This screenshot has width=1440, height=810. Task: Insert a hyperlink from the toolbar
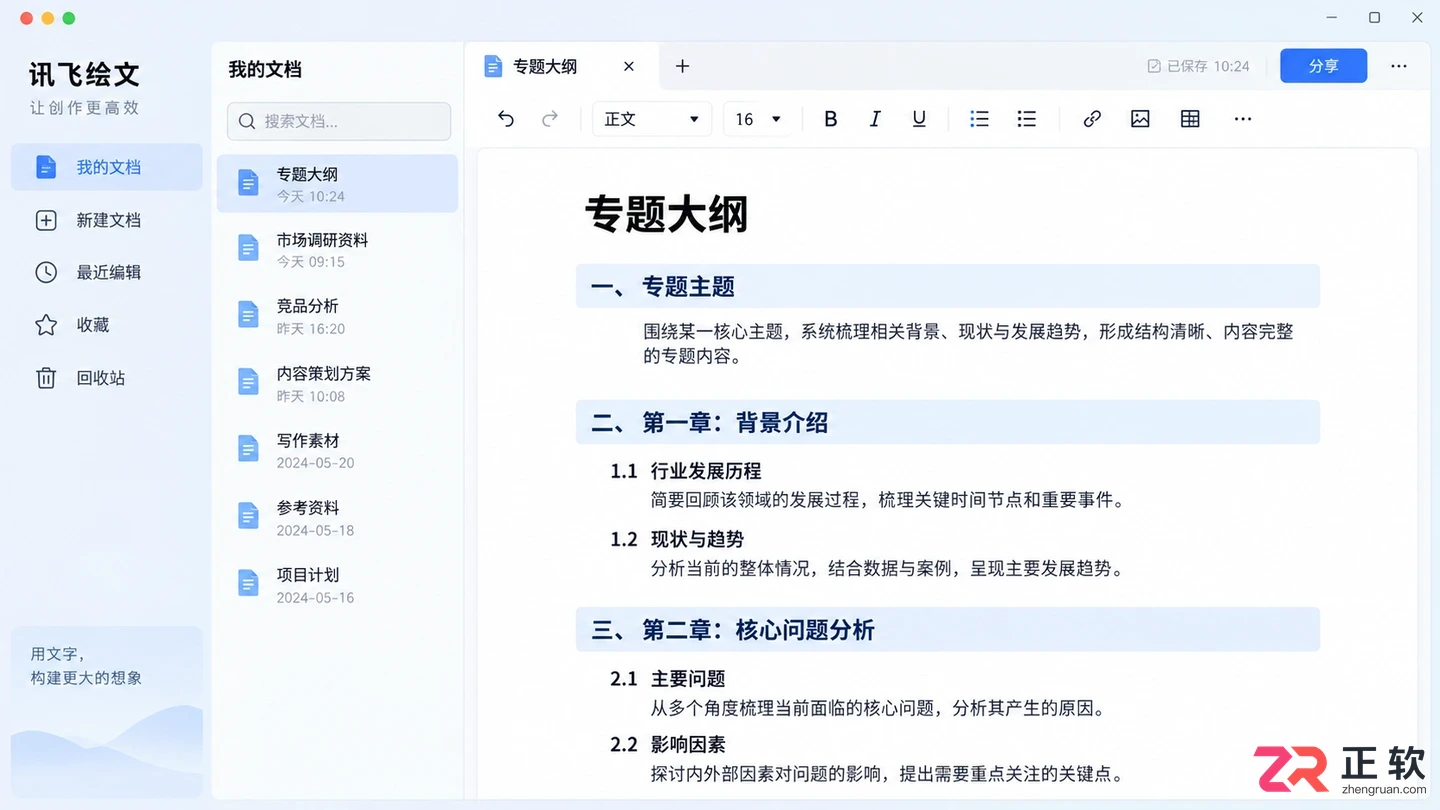[x=1092, y=119]
